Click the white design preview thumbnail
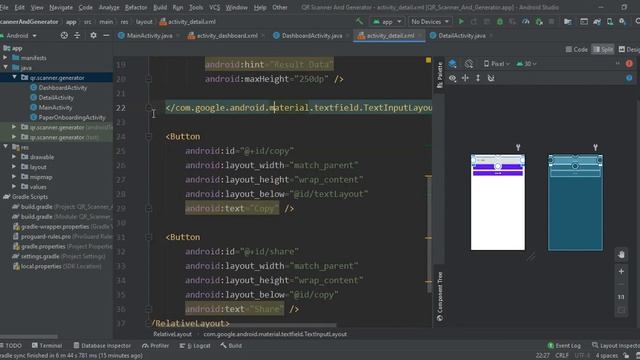This screenshot has width=640, height=360. point(498,202)
